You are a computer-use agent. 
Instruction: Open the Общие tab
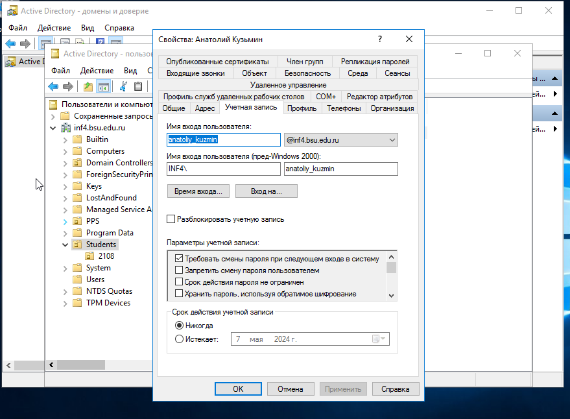pyautogui.click(x=173, y=108)
